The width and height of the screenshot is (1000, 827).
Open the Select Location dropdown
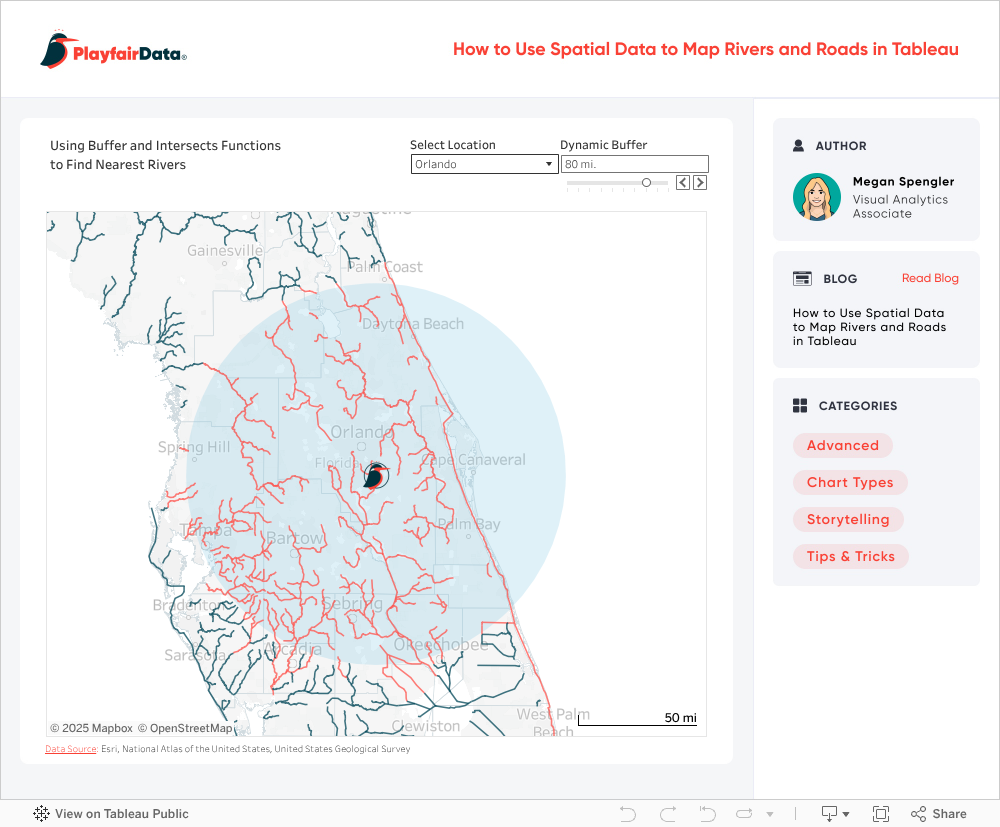coord(484,164)
